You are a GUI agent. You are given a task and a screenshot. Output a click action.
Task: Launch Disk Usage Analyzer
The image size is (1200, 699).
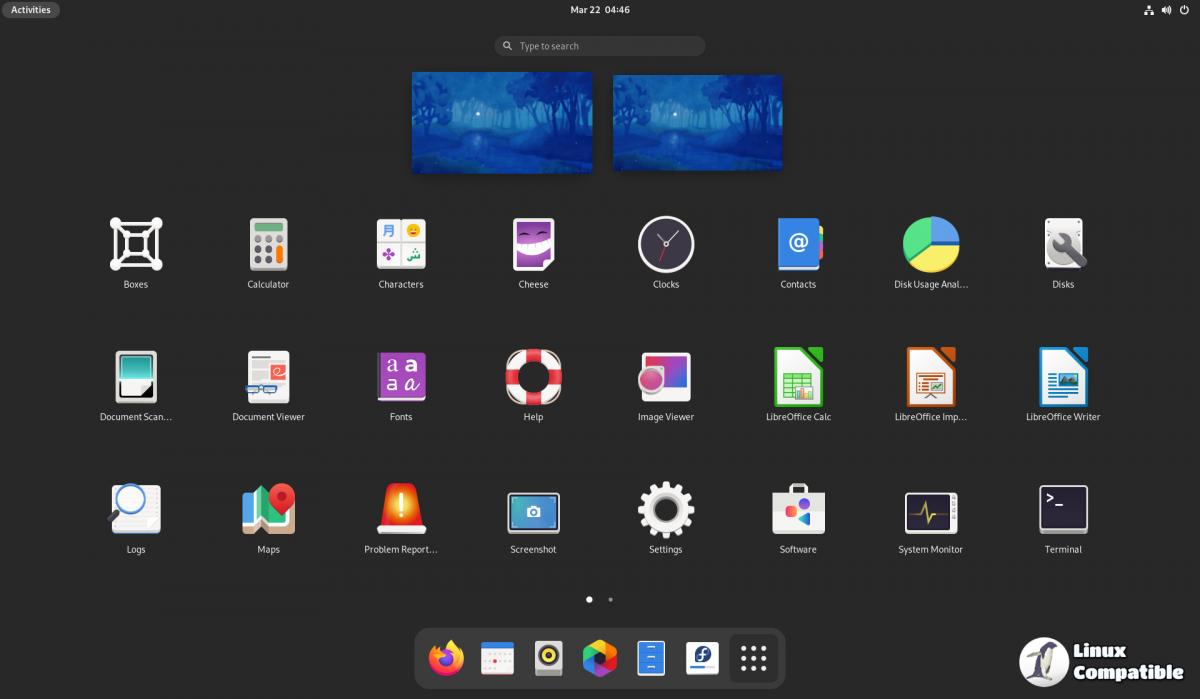tap(931, 244)
